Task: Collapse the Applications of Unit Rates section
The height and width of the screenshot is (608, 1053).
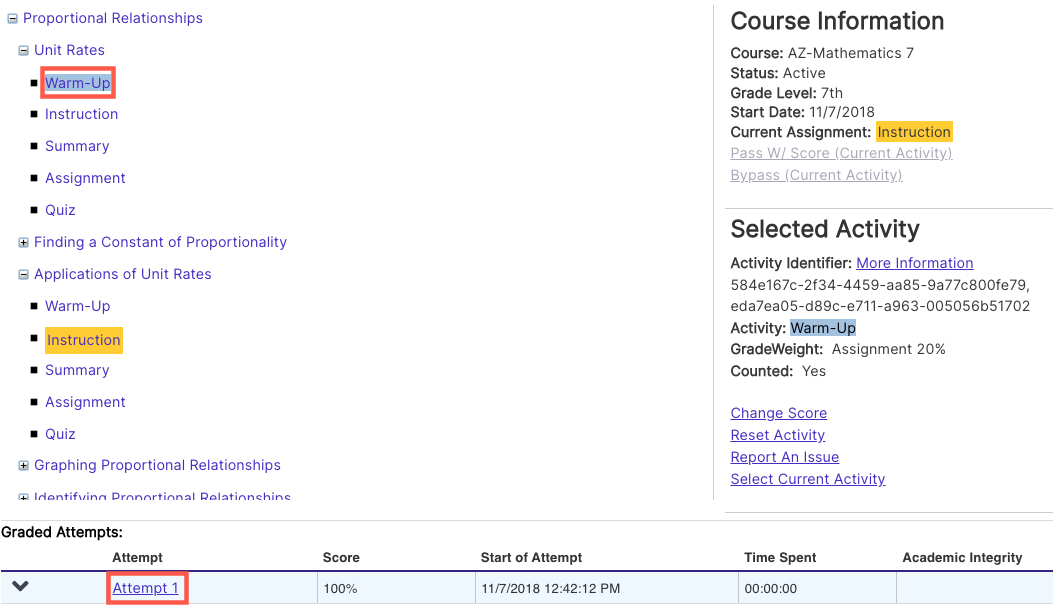Action: click(23, 275)
